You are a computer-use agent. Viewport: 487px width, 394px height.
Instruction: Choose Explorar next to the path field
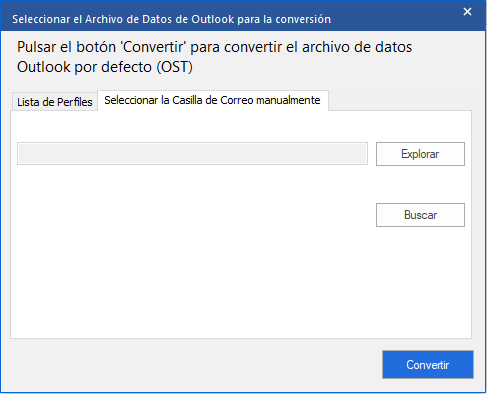coord(420,154)
